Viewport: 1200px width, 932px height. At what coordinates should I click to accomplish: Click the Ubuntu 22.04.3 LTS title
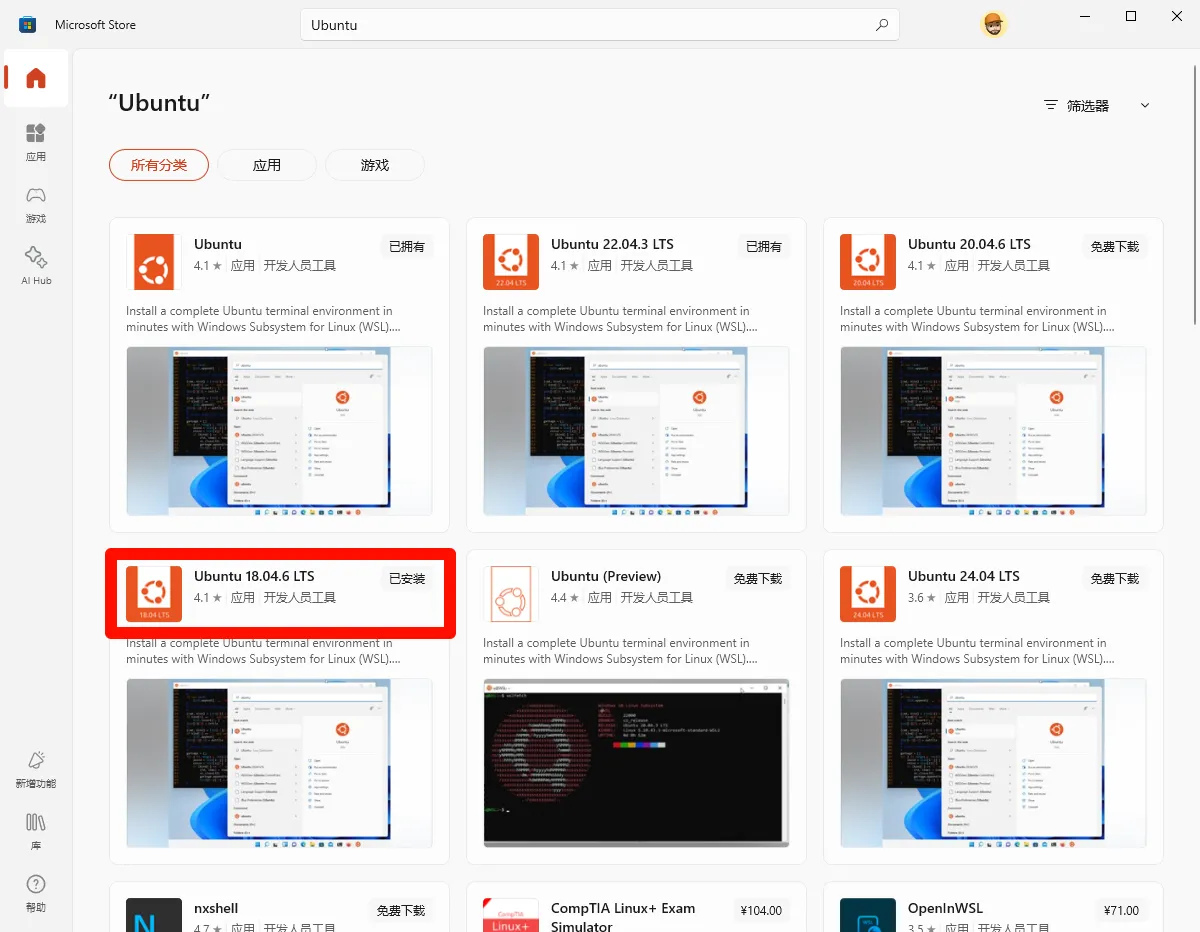coord(612,244)
